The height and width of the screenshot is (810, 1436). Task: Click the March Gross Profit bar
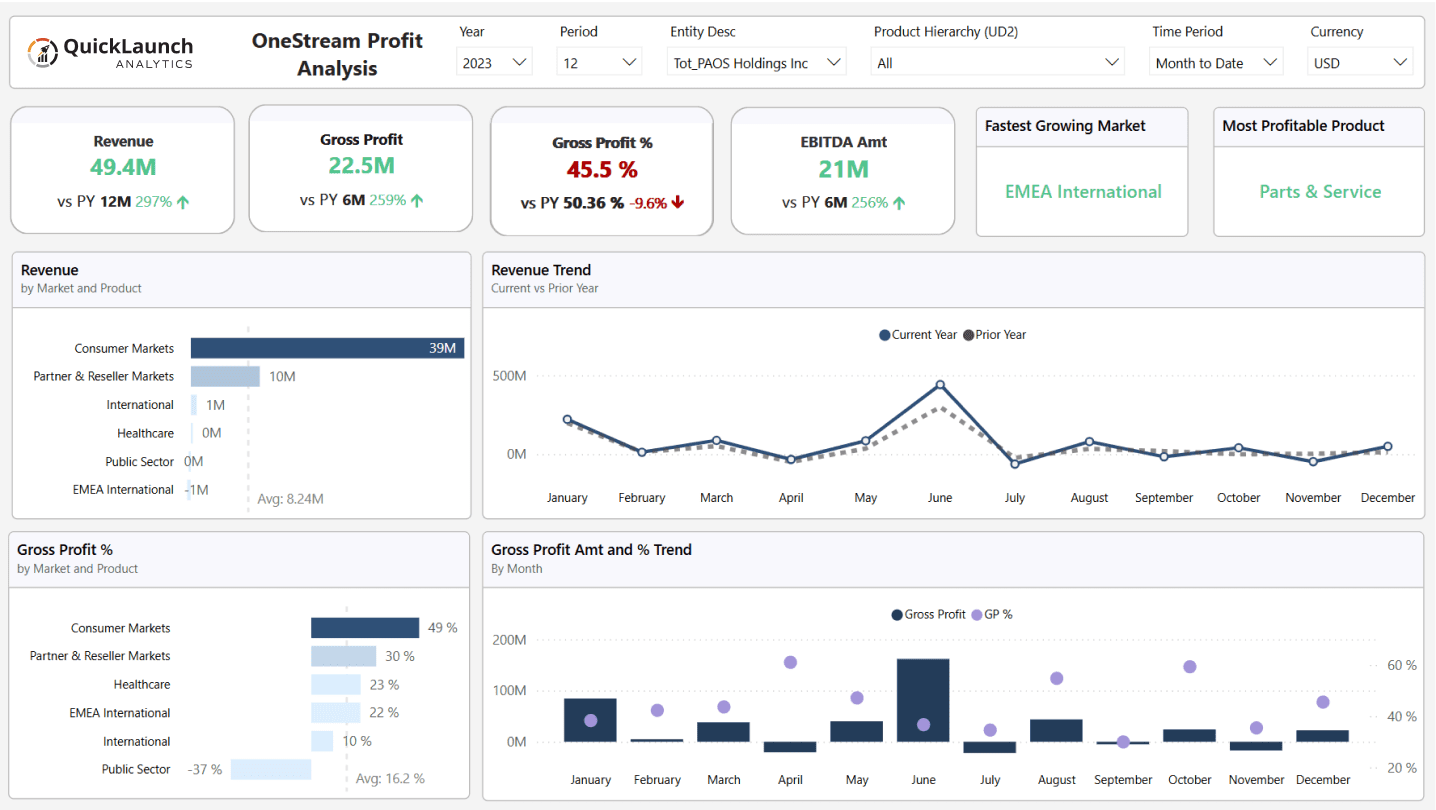coord(724,732)
